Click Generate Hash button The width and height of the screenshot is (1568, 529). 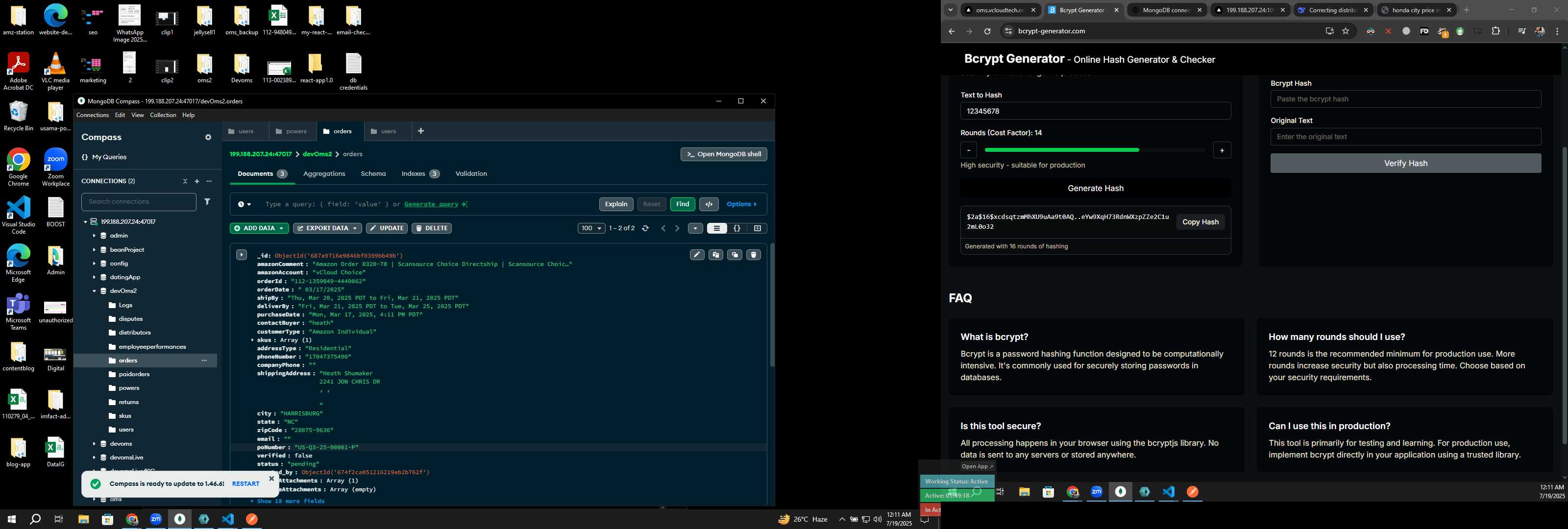coord(1095,189)
